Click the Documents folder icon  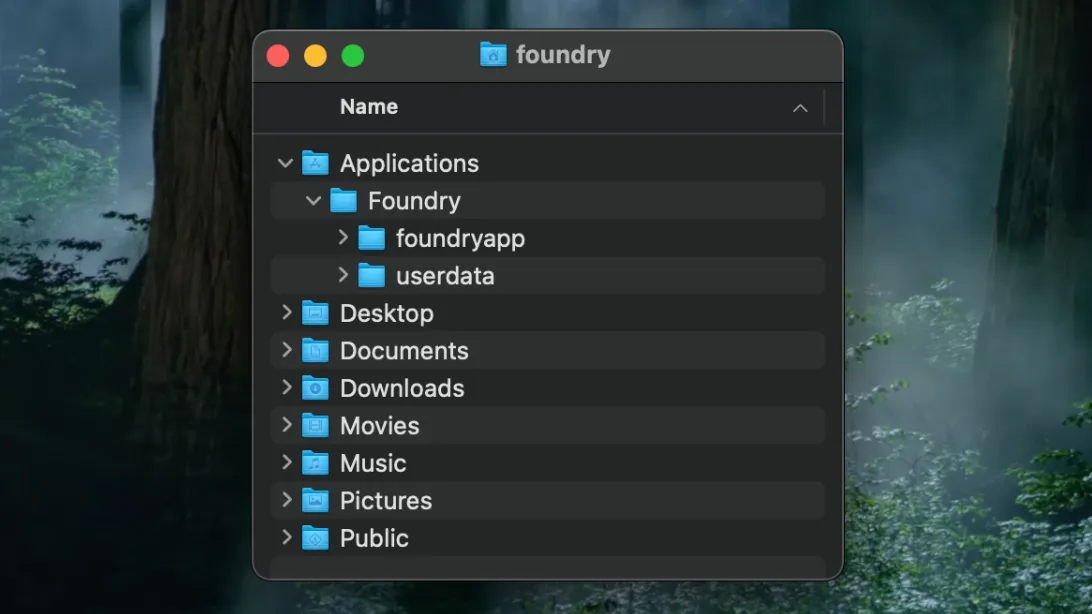(315, 351)
